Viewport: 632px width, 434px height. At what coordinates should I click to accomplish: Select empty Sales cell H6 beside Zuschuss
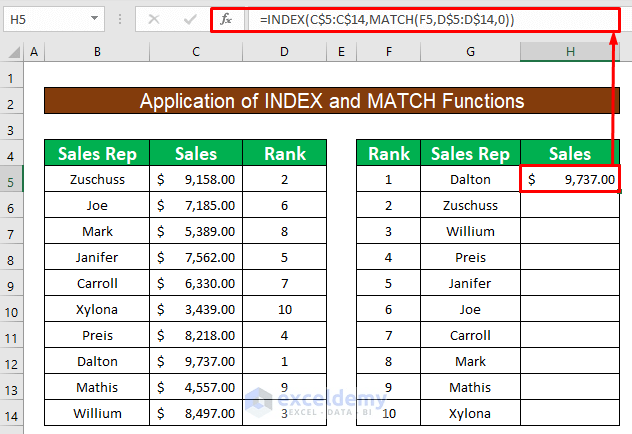coord(570,206)
